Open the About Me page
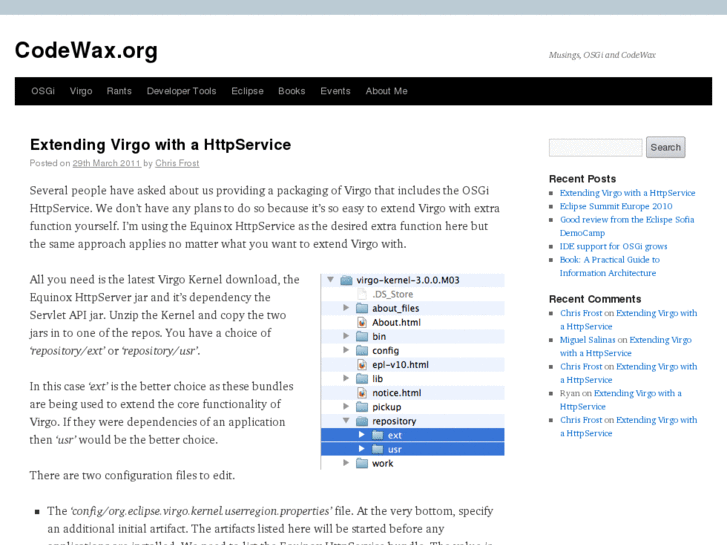The width and height of the screenshot is (727, 545). coord(386,91)
